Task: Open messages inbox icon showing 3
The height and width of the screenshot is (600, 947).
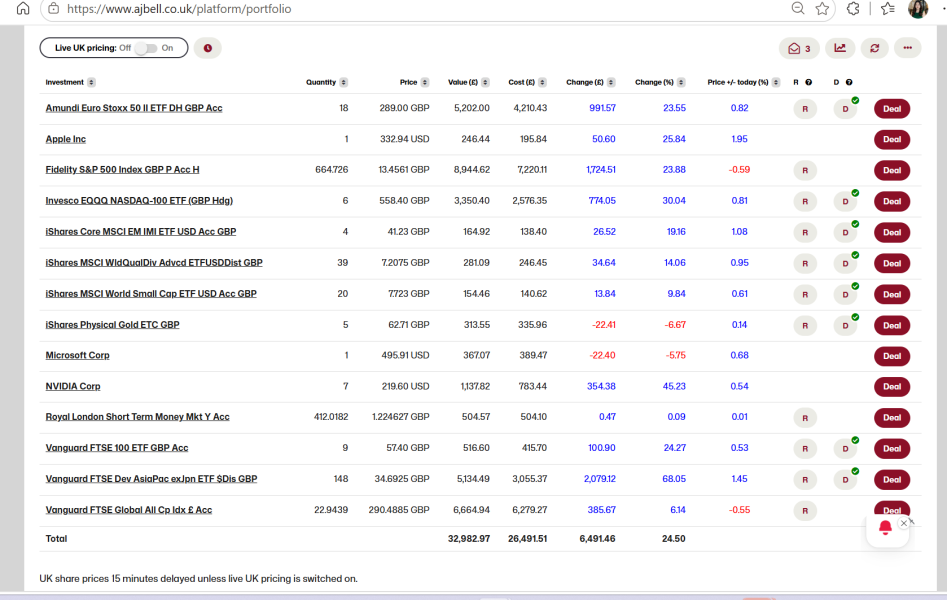Action: [x=799, y=48]
